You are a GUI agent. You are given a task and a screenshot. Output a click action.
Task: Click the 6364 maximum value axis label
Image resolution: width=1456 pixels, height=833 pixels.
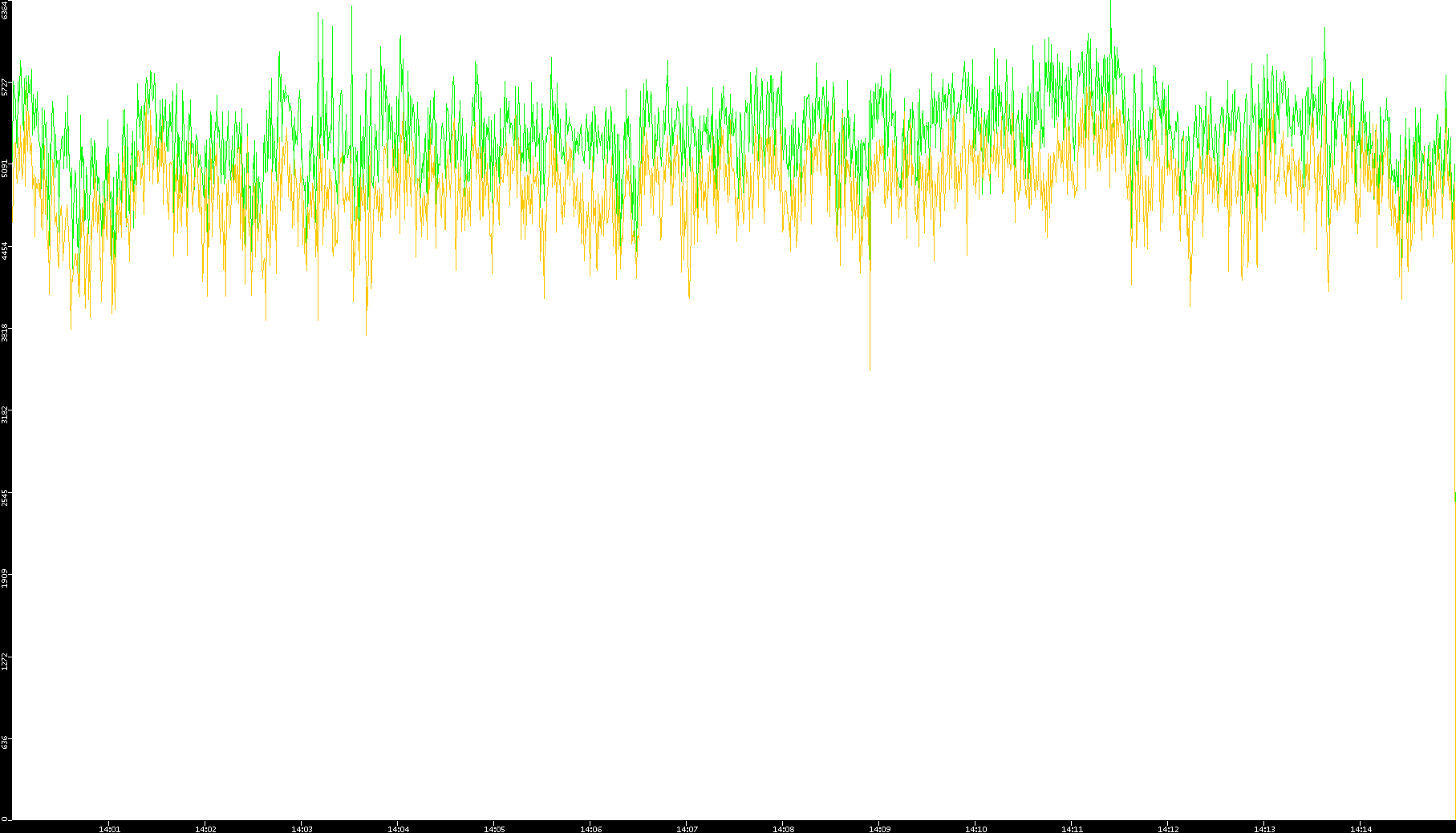pos(6,10)
